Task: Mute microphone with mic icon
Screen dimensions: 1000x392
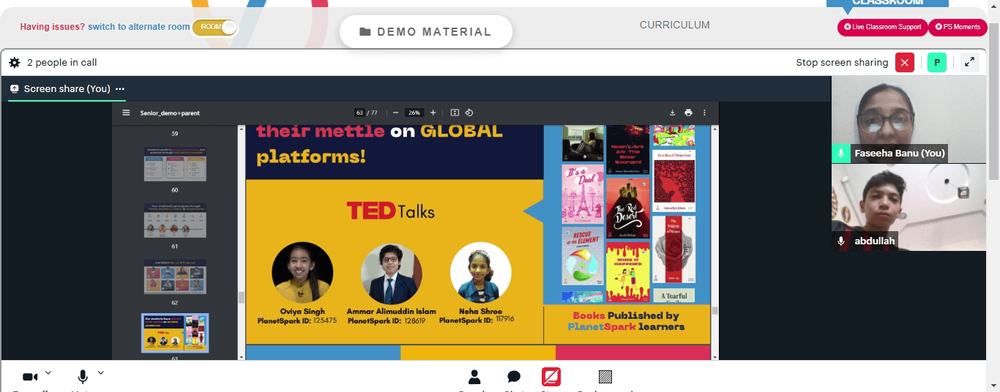Action: [82, 377]
